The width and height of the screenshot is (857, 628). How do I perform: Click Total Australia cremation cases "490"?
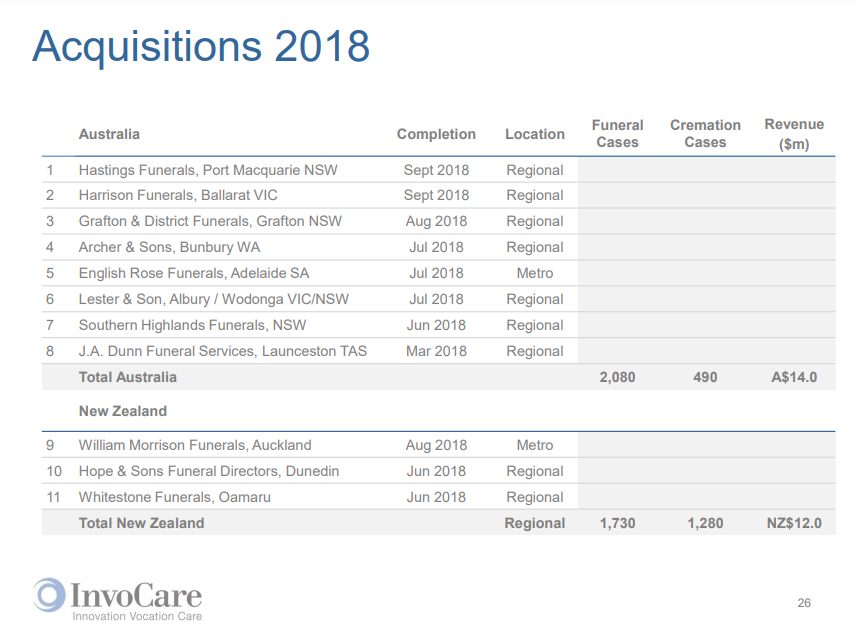[705, 377]
